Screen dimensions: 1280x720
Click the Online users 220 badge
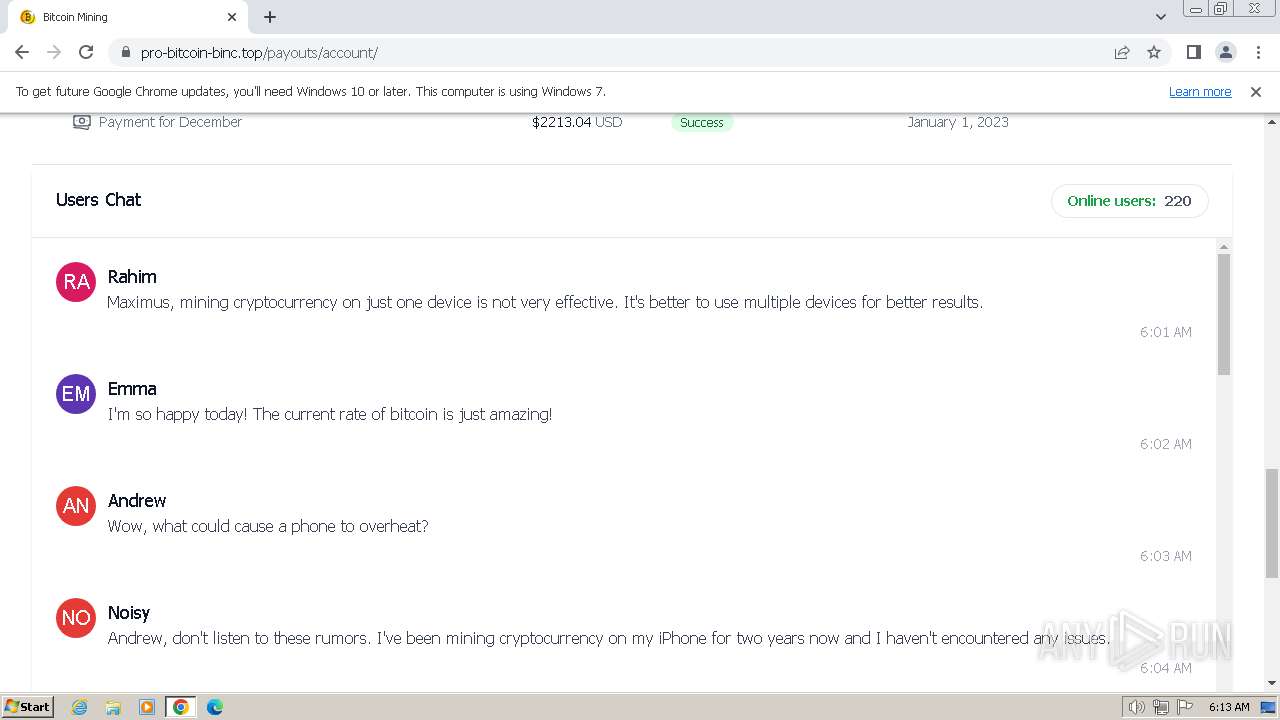coord(1129,201)
